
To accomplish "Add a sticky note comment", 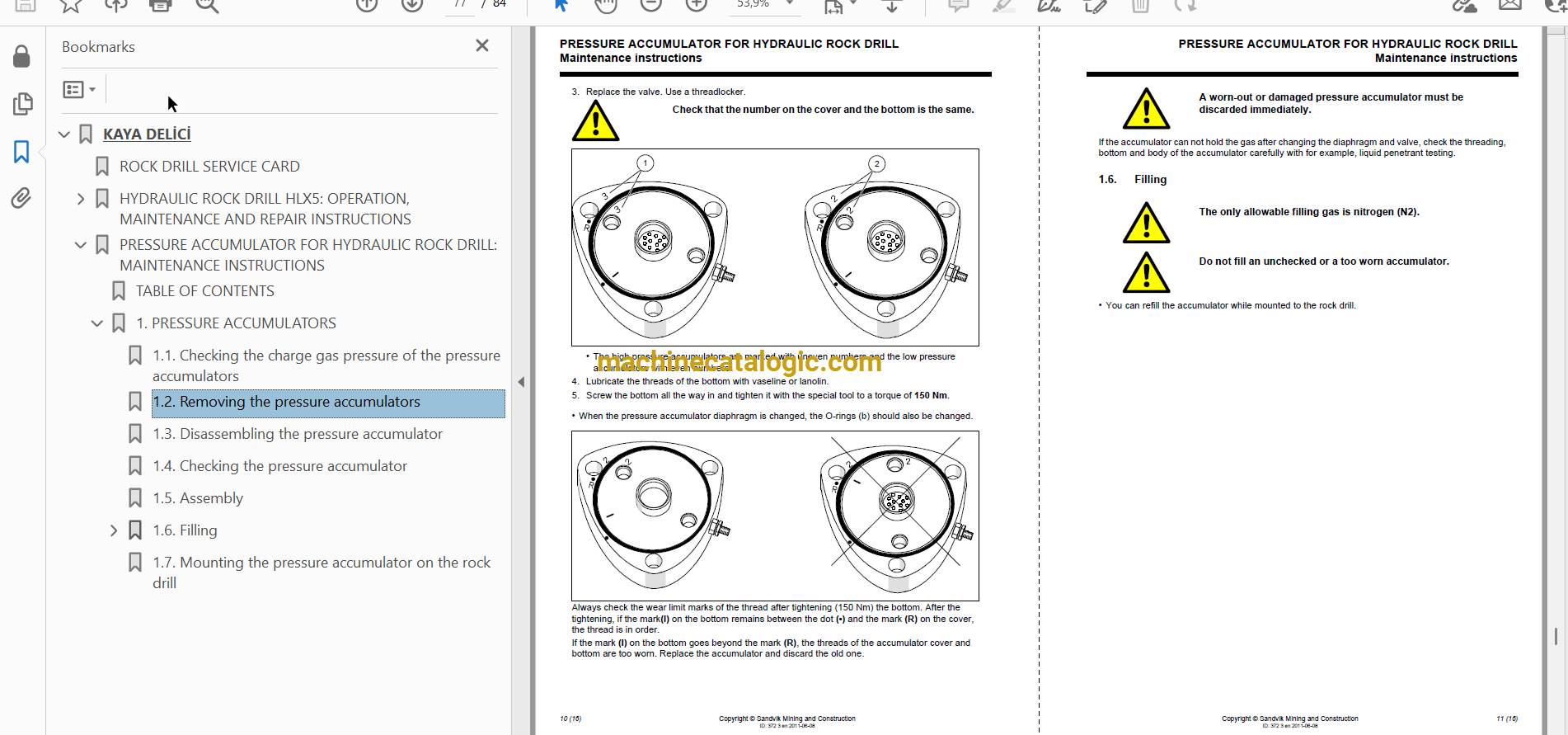I will click(958, 5).
